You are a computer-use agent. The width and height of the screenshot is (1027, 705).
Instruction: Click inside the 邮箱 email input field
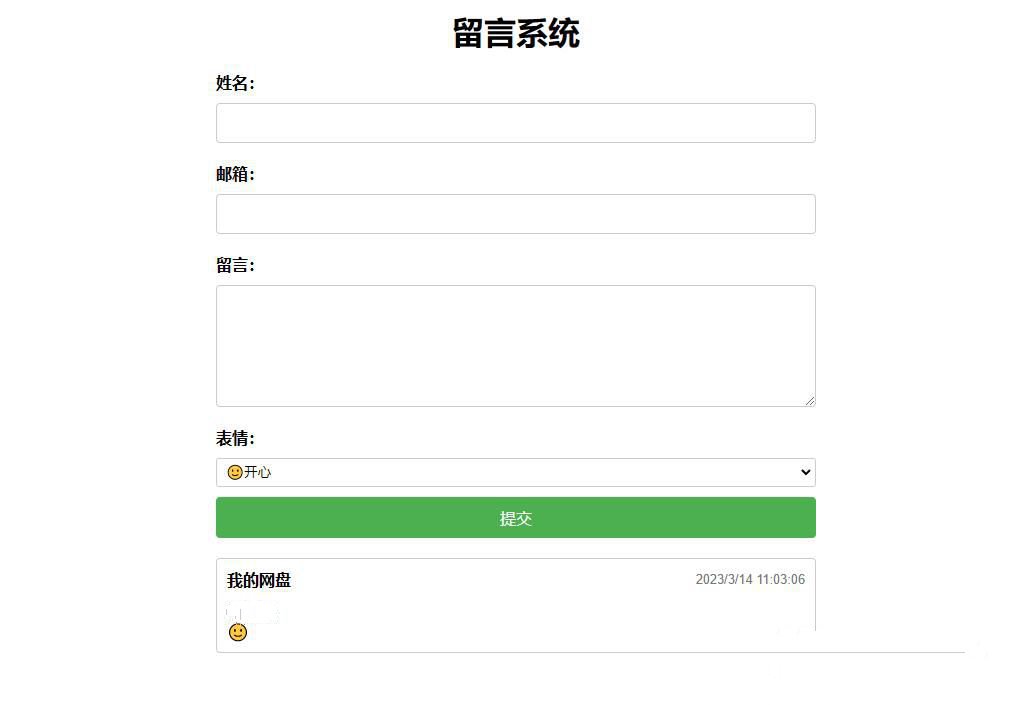[515, 213]
